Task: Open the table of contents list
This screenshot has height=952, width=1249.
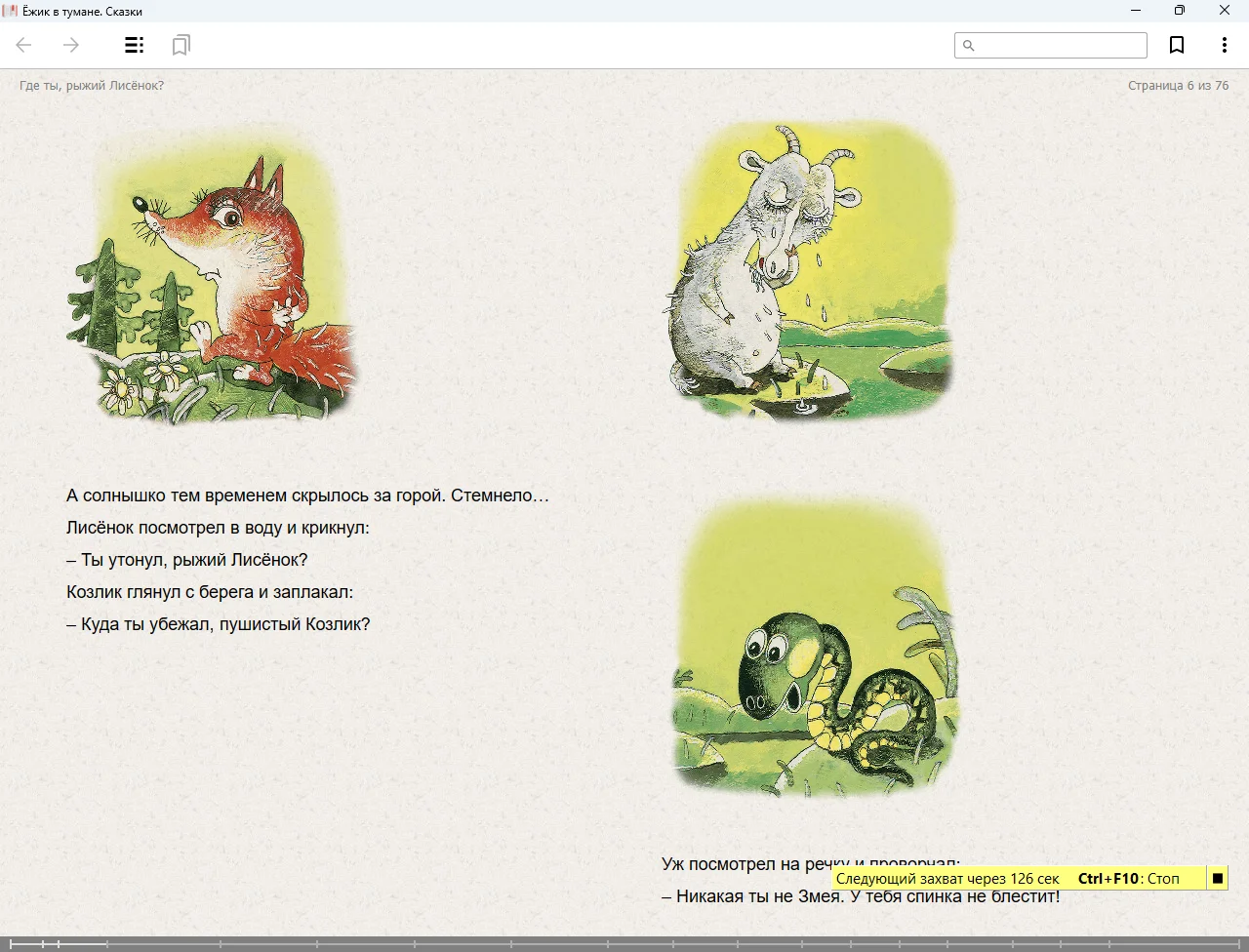Action: pyautogui.click(x=134, y=45)
